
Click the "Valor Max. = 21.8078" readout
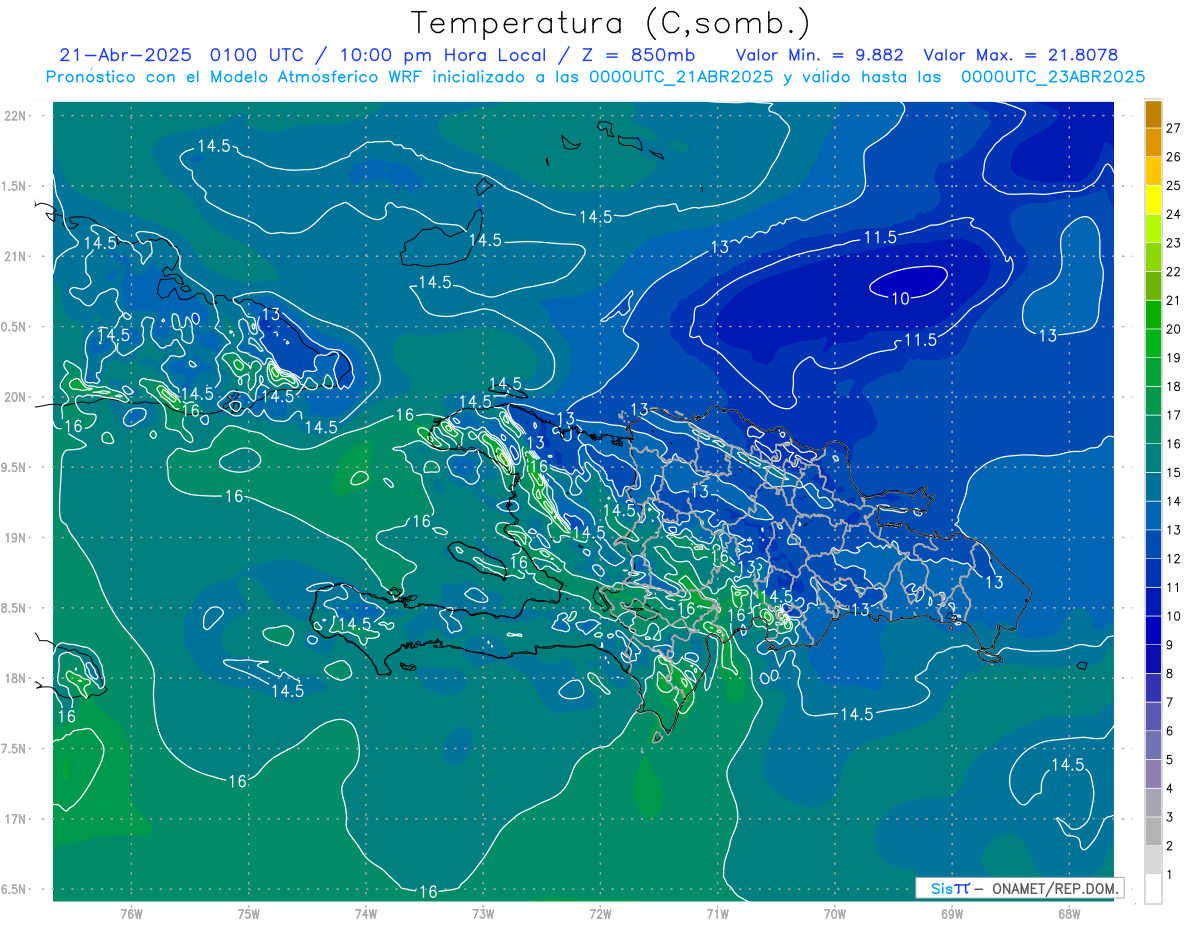point(1020,55)
